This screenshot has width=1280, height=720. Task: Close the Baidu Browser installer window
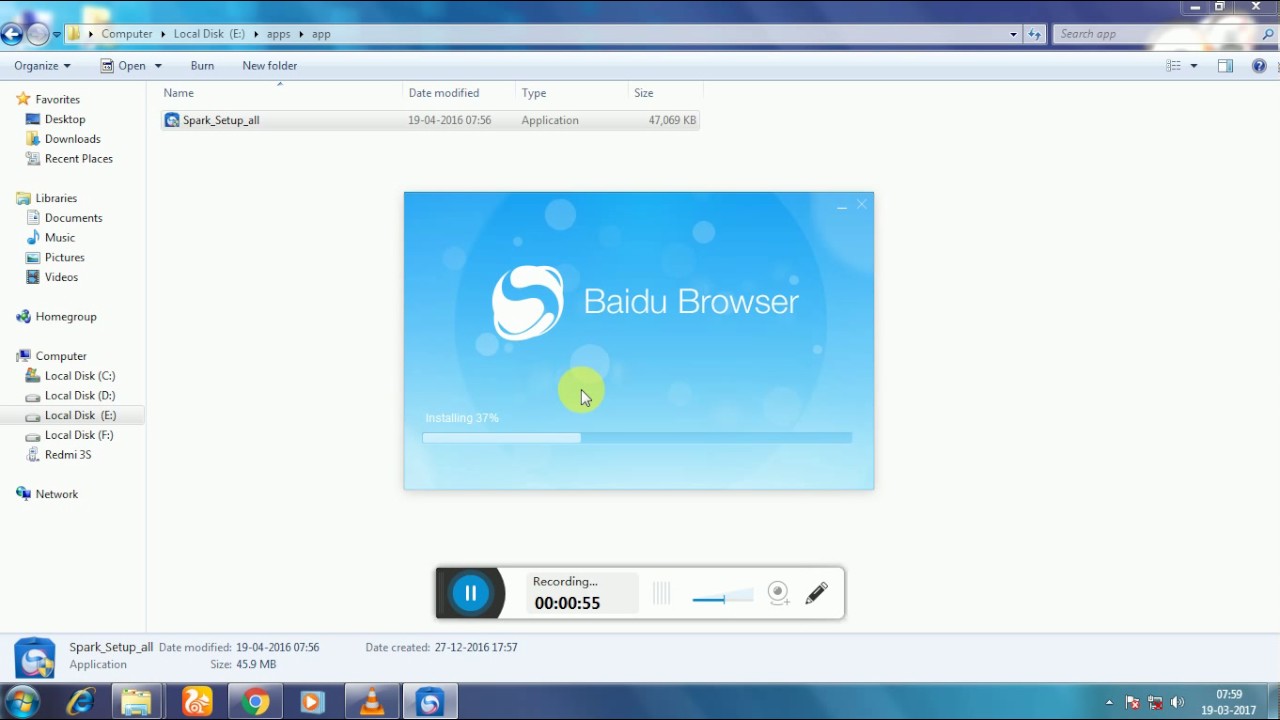pyautogui.click(x=862, y=205)
